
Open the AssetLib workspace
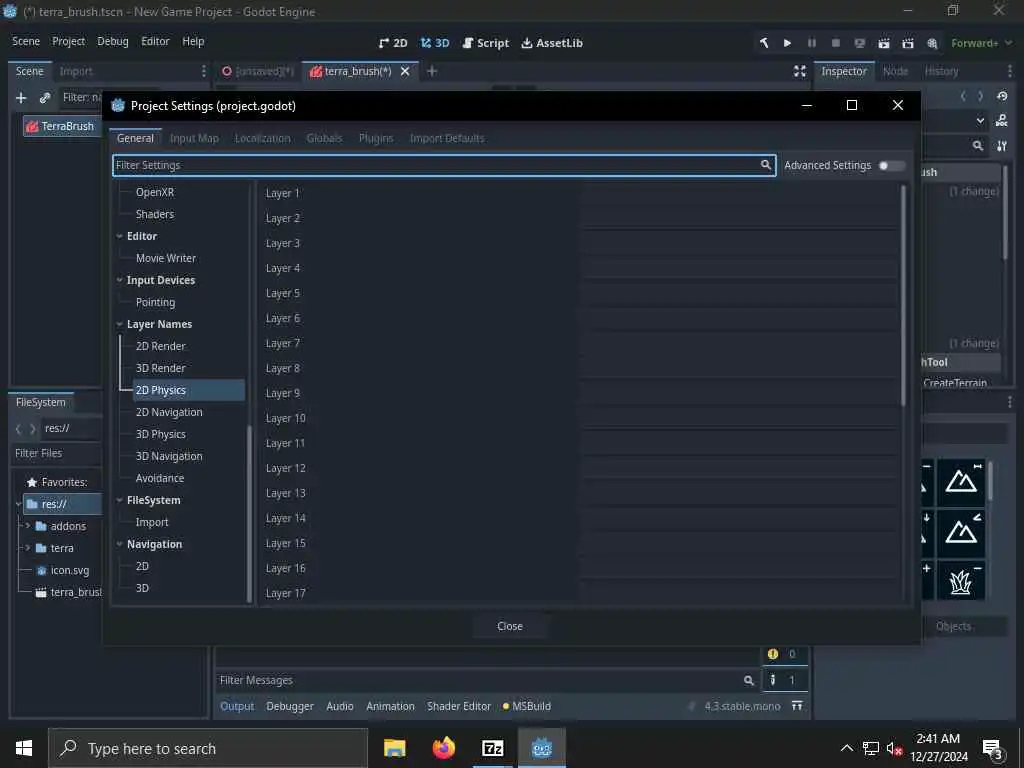click(x=552, y=43)
